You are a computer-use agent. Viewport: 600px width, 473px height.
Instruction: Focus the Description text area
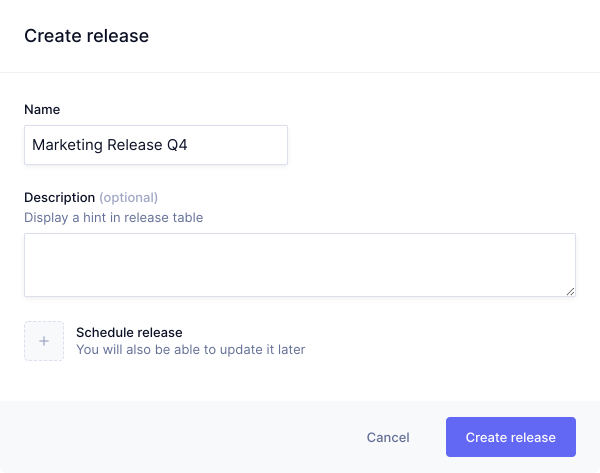coord(300,265)
